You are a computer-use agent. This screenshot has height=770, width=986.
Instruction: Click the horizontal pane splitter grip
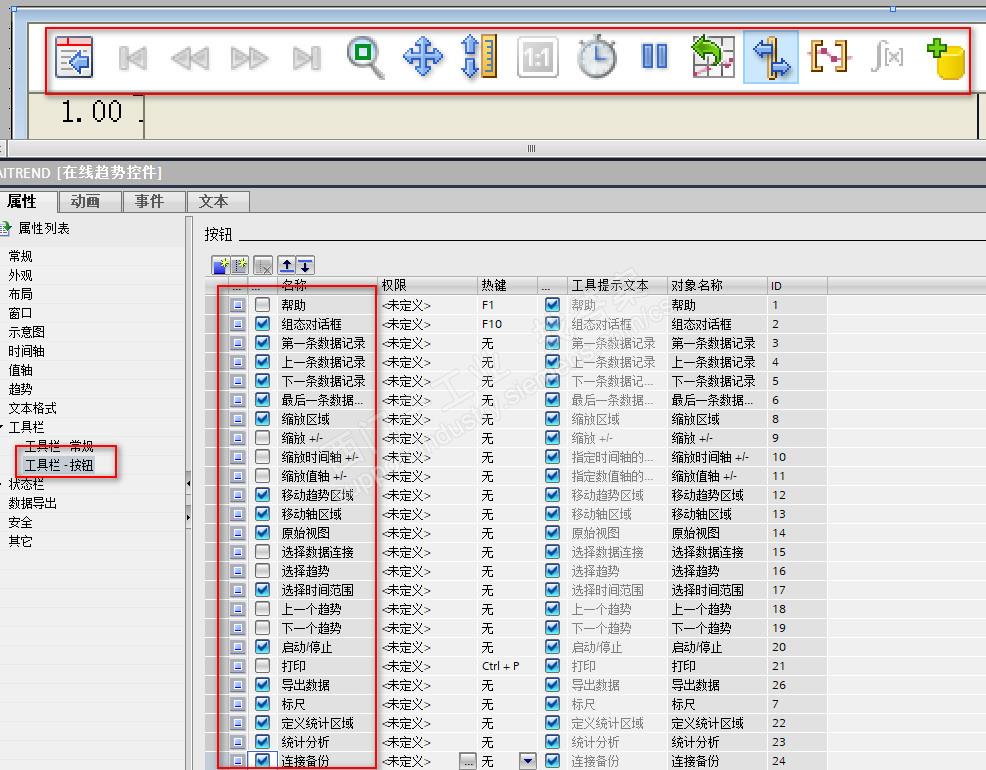coord(531,148)
